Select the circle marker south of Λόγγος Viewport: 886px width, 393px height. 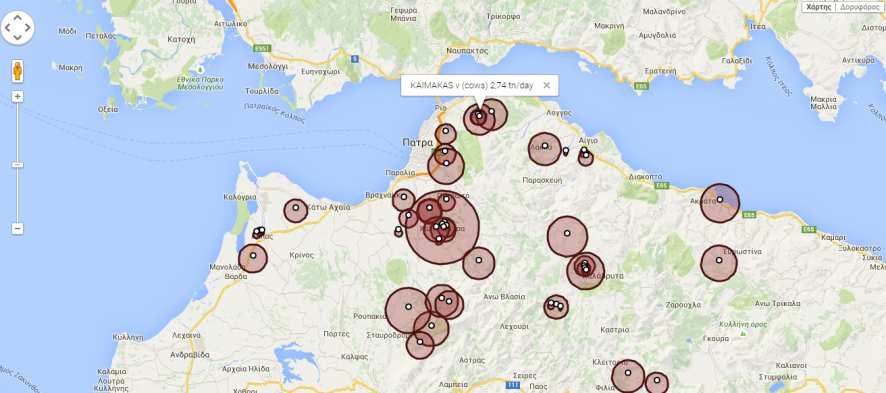[x=545, y=149]
